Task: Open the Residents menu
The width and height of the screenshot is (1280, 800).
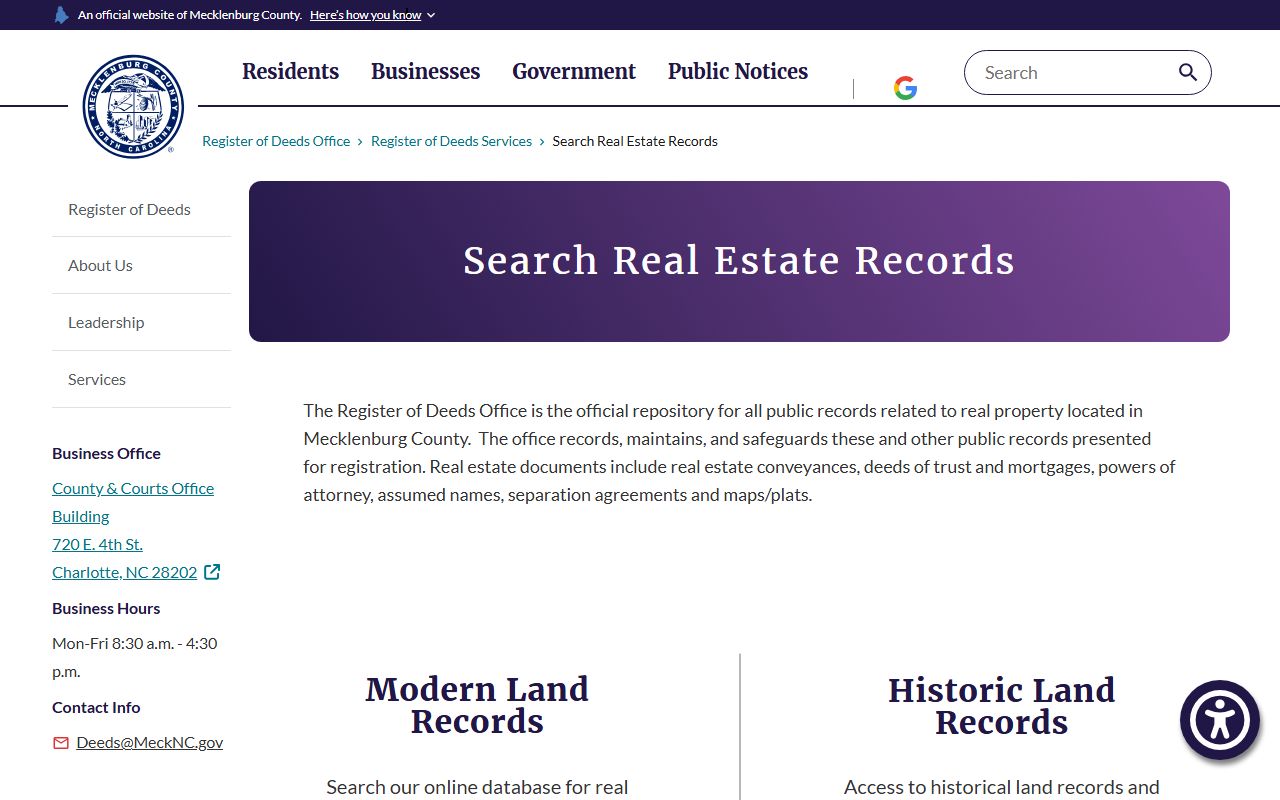Action: [x=290, y=71]
